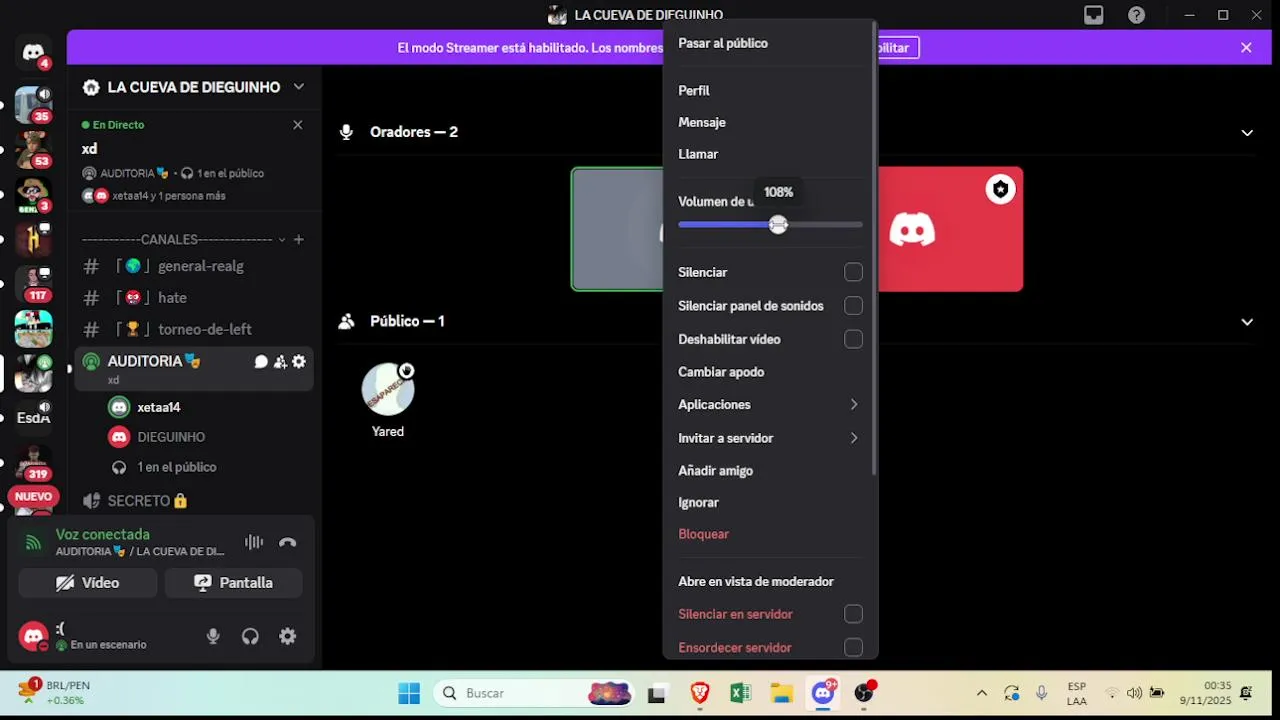Open Discord direct messages home icon
1280x720 pixels.
[33, 53]
